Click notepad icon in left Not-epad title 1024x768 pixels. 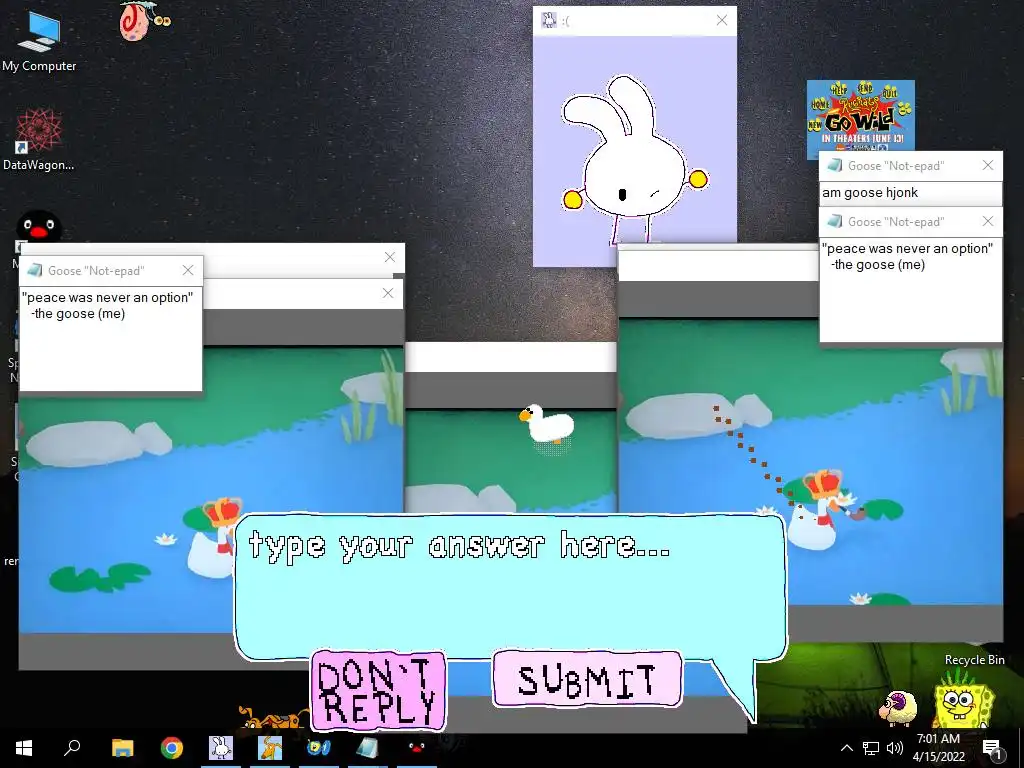35,270
